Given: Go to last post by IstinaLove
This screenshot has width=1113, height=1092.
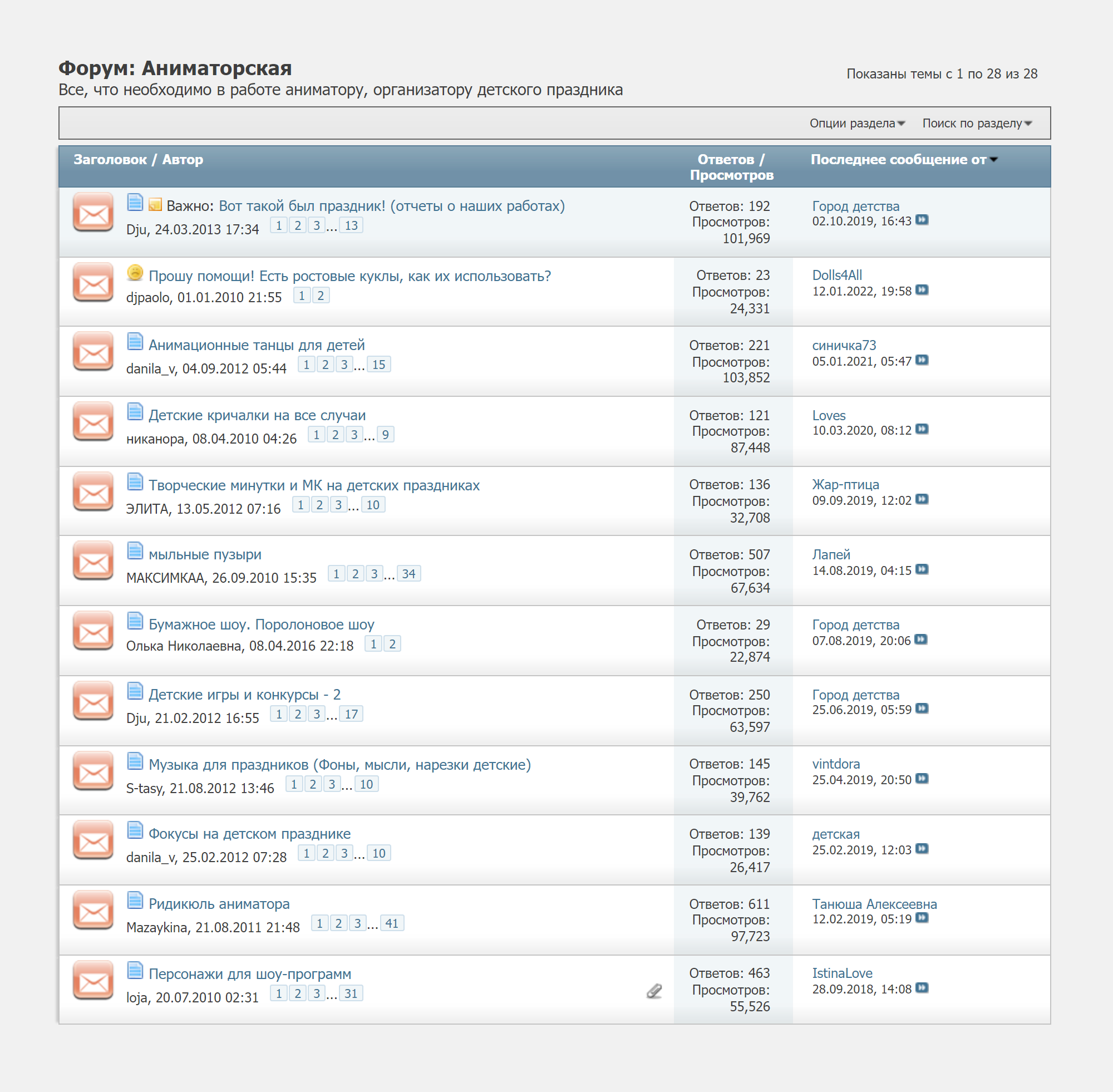Looking at the screenshot, I should [922, 988].
